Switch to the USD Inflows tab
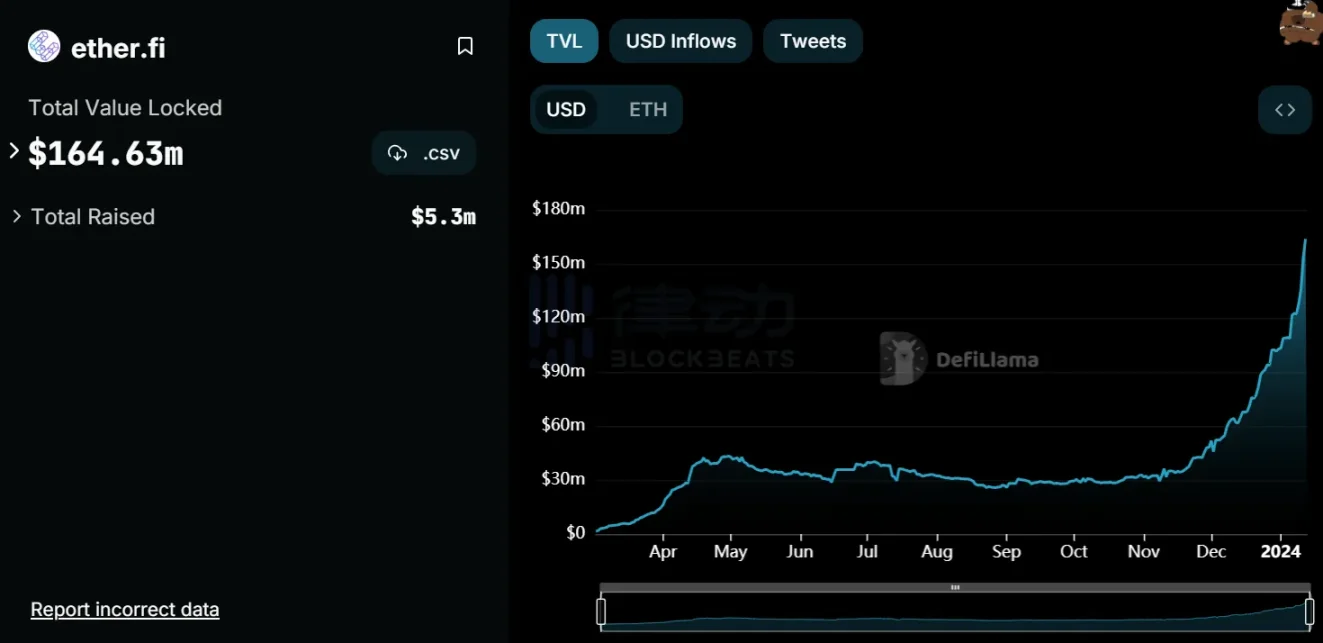1323x643 pixels. click(680, 41)
